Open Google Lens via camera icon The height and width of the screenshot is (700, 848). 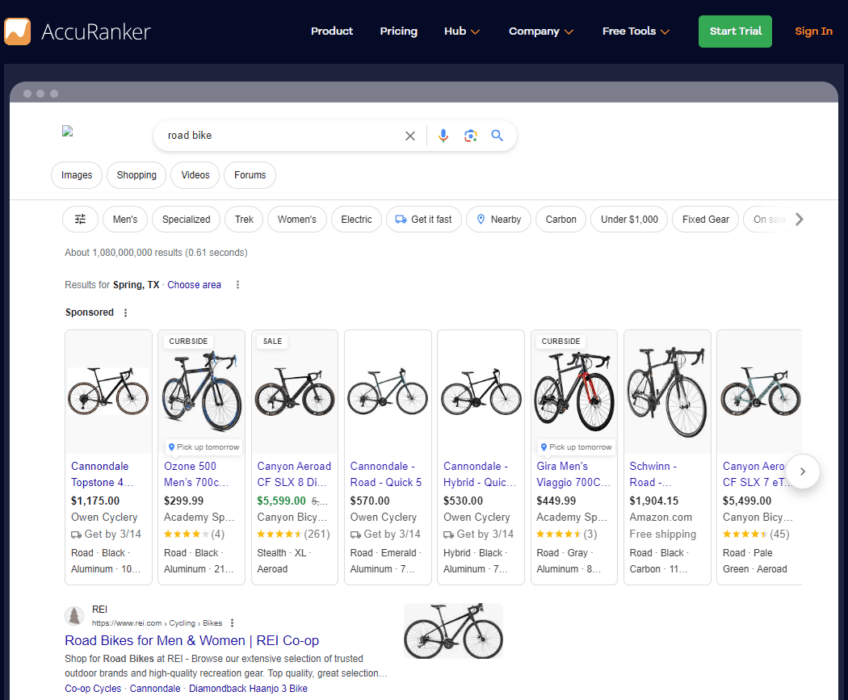pyautogui.click(x=470, y=136)
